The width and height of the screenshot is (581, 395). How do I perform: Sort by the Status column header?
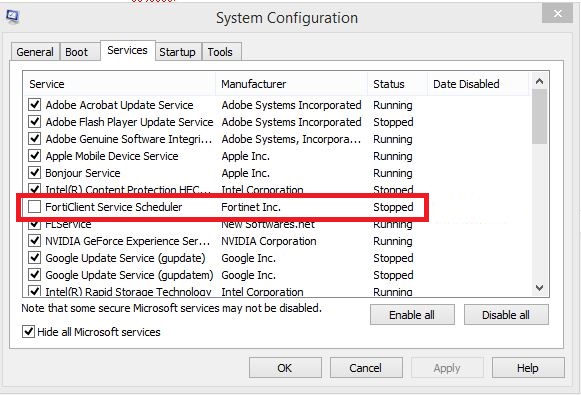[398, 84]
